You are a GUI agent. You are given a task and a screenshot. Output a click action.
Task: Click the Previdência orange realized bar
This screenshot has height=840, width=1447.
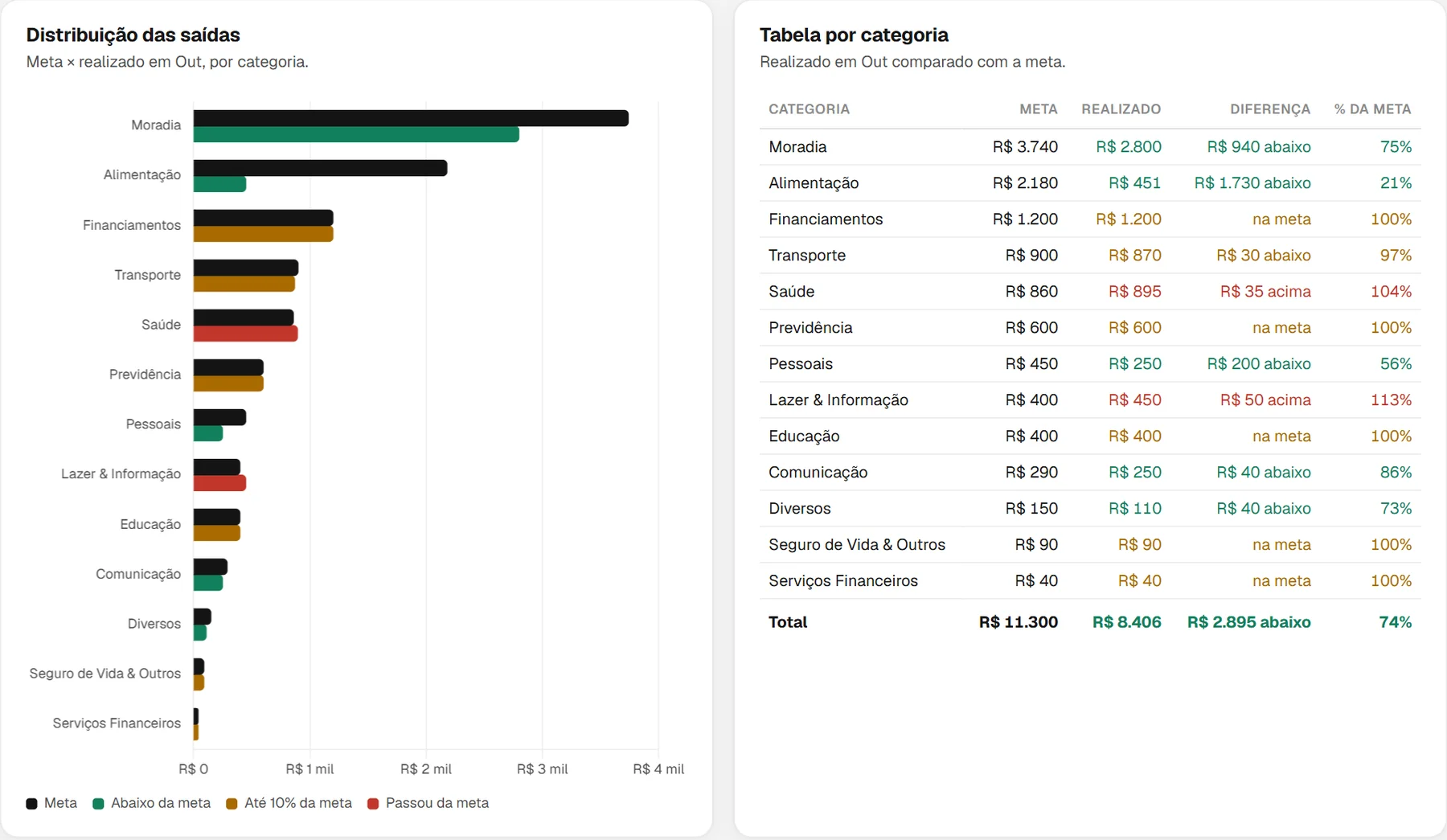[228, 383]
